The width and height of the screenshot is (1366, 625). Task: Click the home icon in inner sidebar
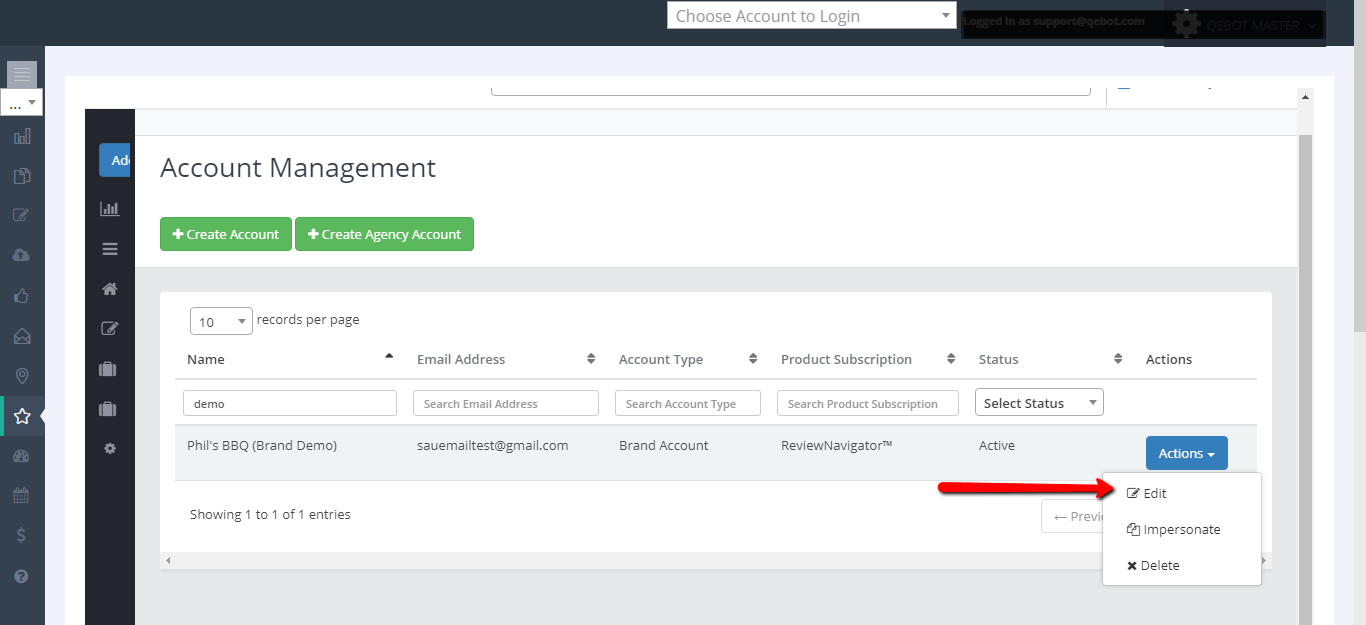[x=110, y=289]
